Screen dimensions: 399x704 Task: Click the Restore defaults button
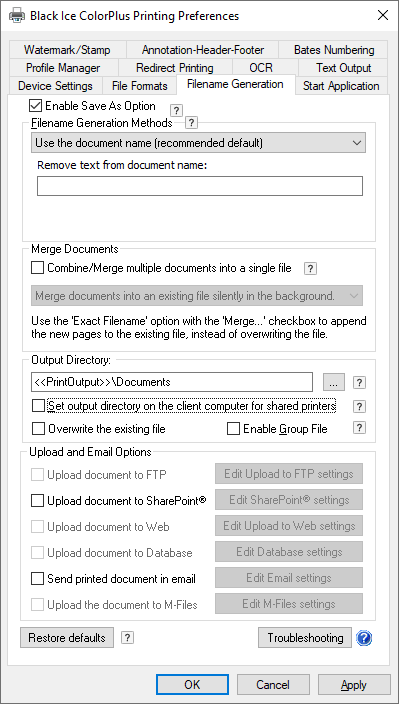coord(67,638)
